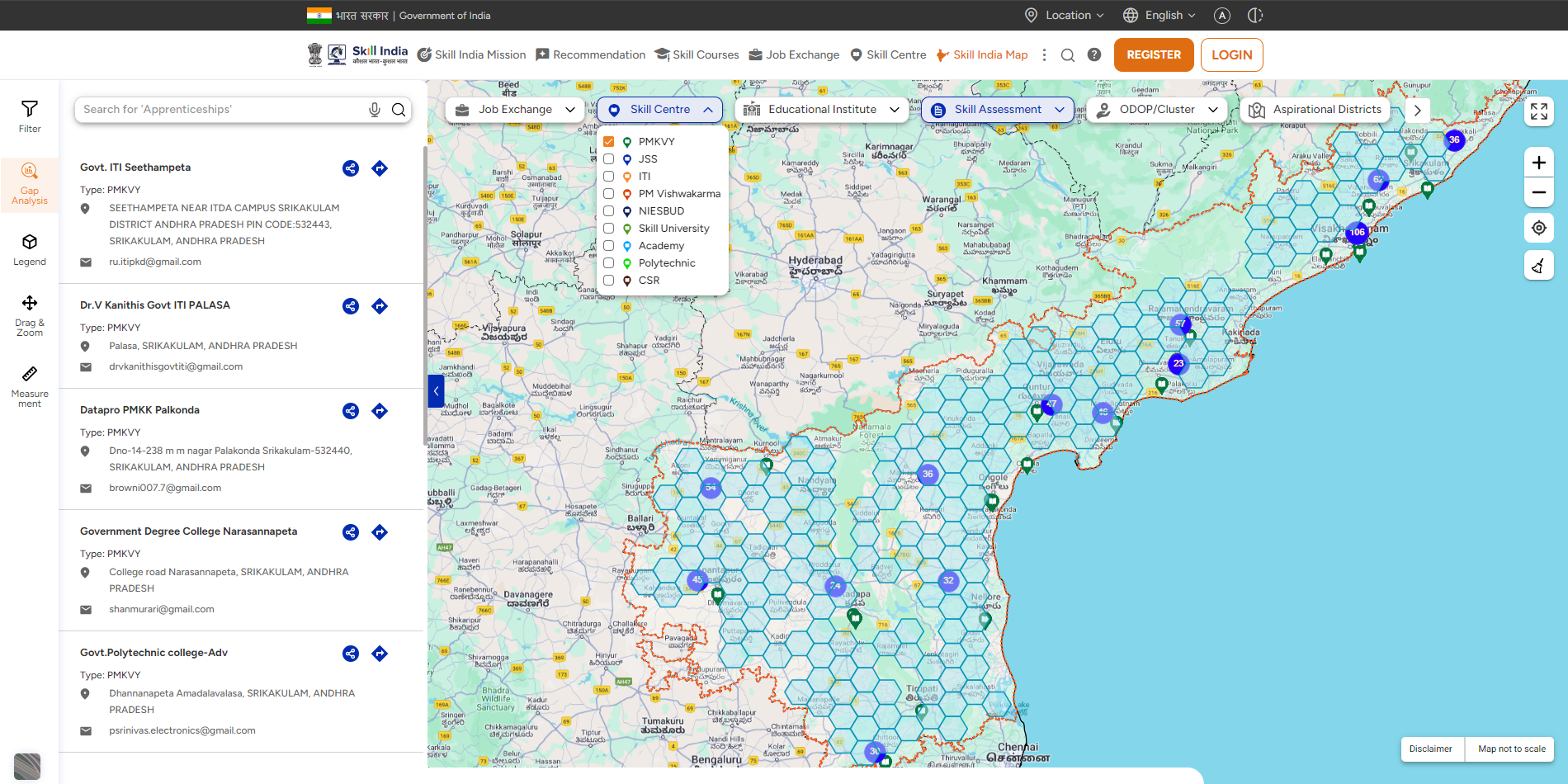The width and height of the screenshot is (1568, 784).
Task: Uncheck the PMKVY checkbox
Action: pos(608,142)
